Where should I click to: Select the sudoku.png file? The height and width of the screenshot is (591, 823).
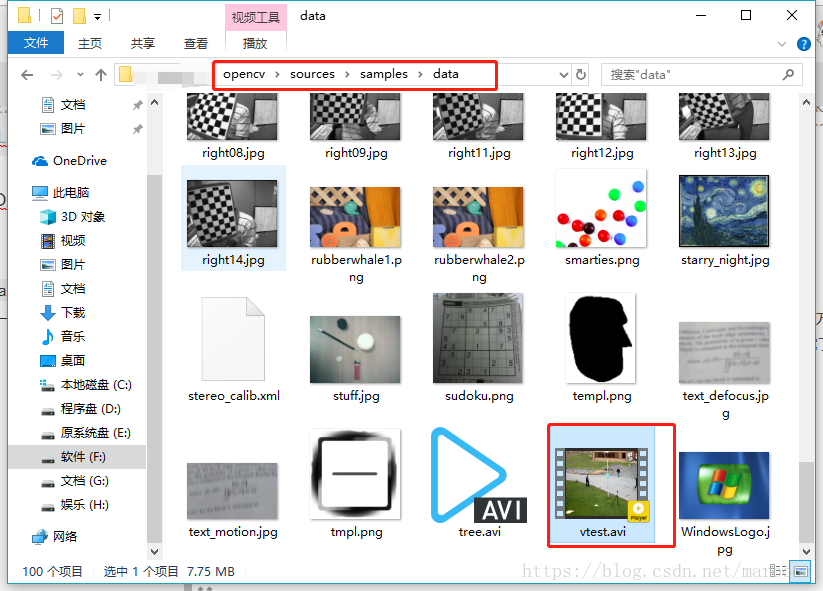(x=479, y=346)
